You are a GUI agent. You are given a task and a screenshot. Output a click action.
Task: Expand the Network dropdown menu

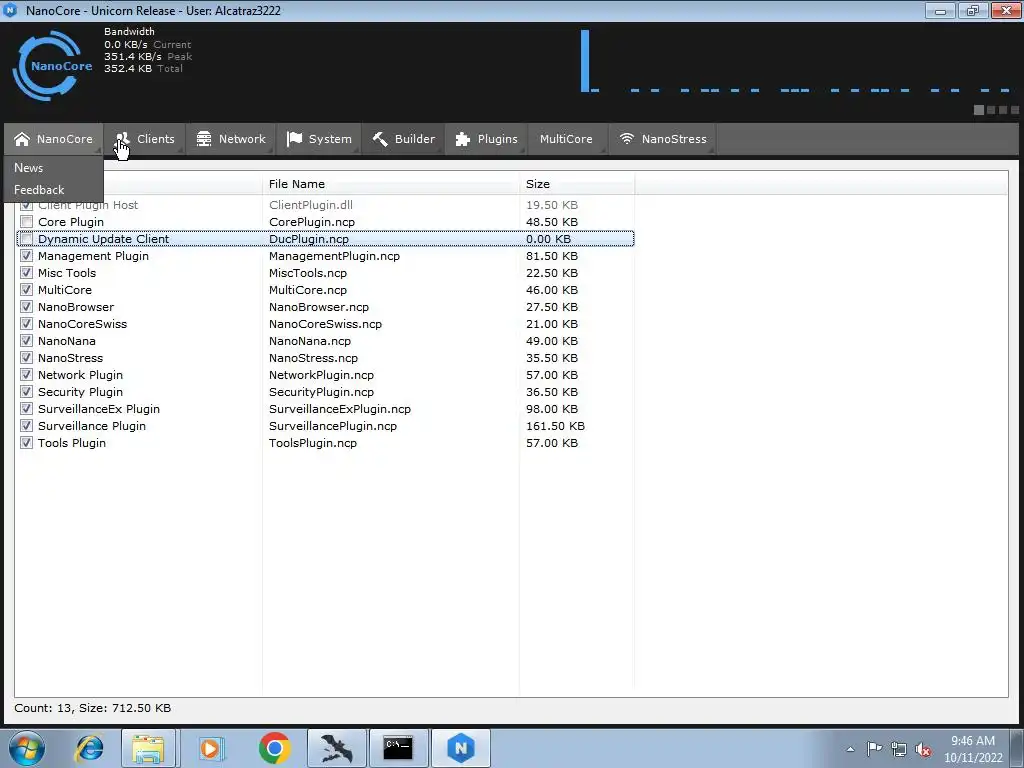tap(231, 139)
